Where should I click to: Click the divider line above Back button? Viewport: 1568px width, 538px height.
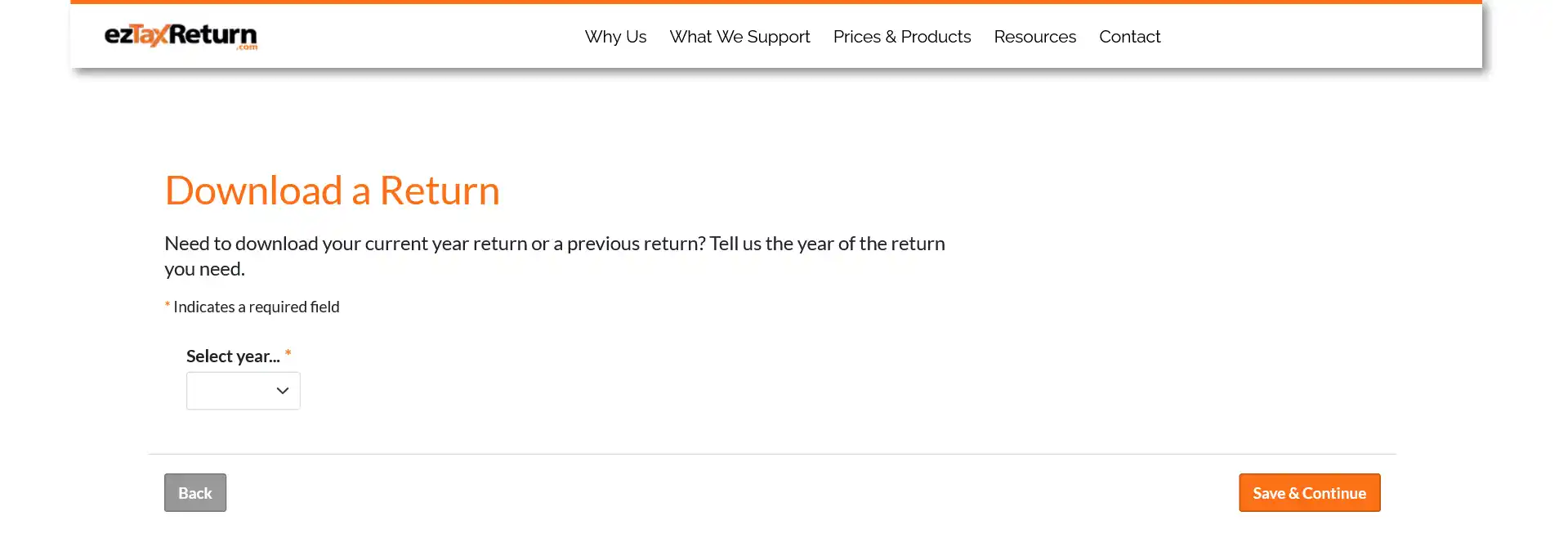click(771, 454)
